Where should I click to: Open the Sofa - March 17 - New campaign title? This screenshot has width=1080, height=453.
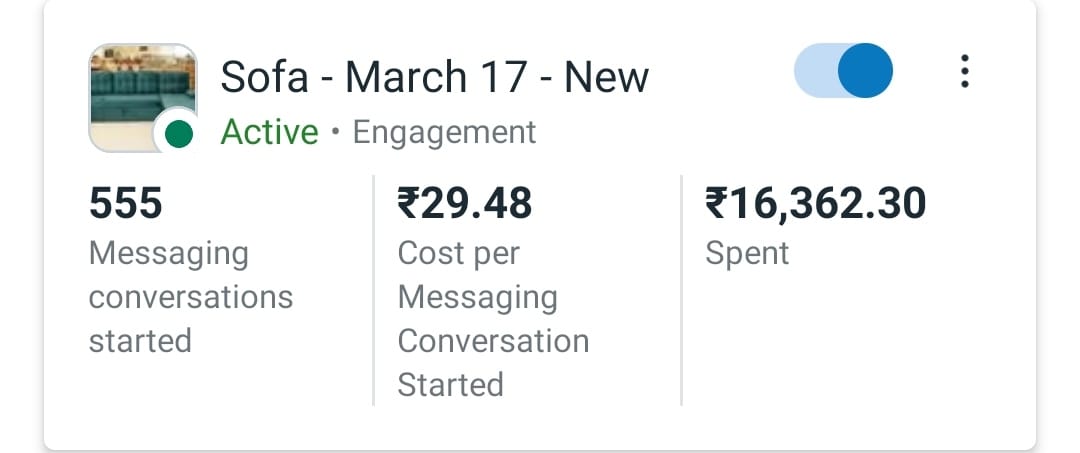pos(434,77)
